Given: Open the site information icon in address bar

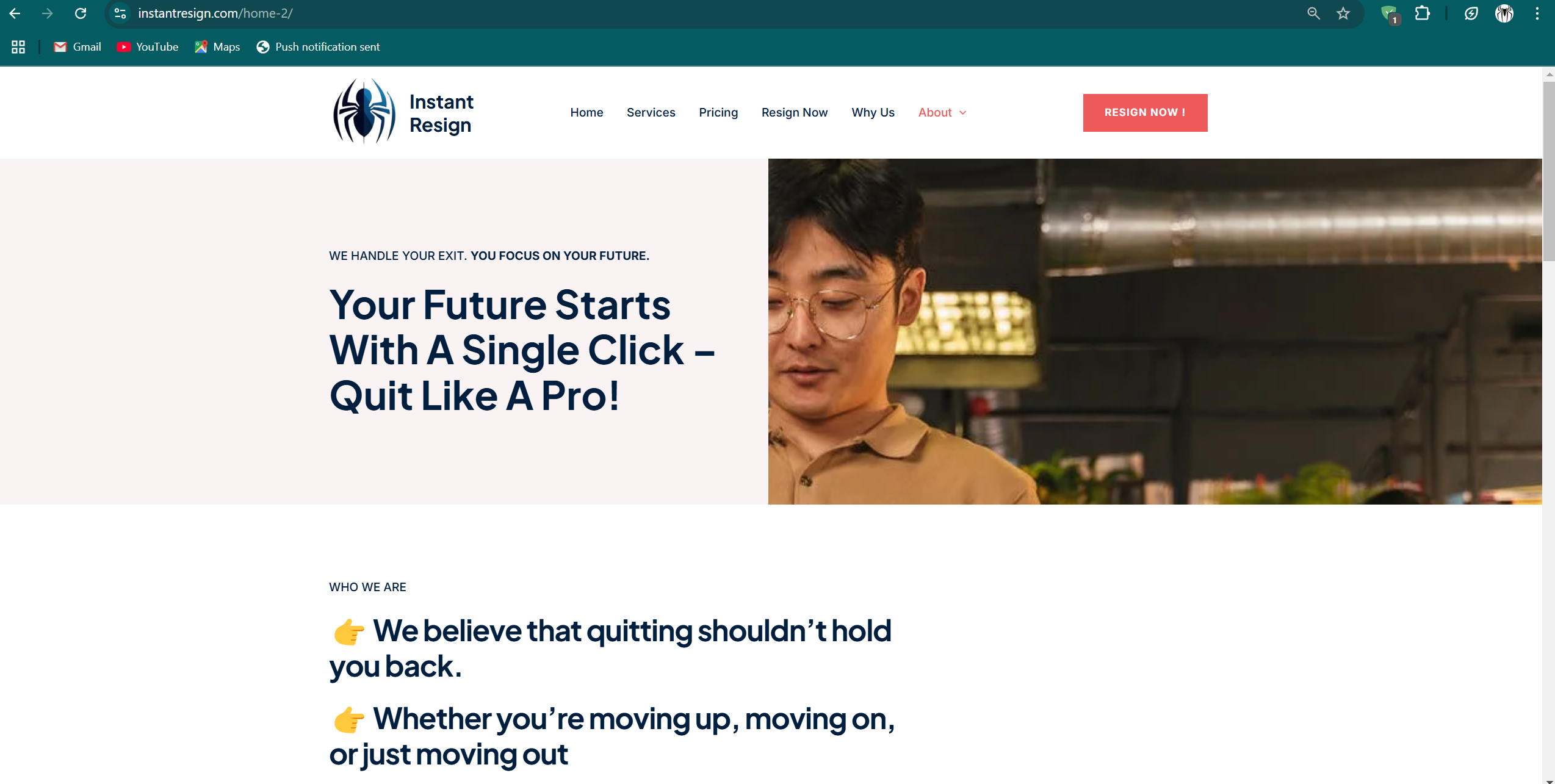Looking at the screenshot, I should pyautogui.click(x=120, y=13).
